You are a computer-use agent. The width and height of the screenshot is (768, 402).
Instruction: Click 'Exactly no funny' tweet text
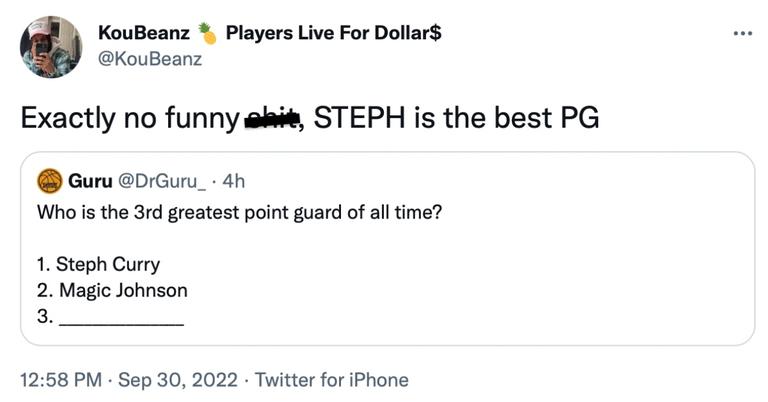pyautogui.click(x=130, y=118)
